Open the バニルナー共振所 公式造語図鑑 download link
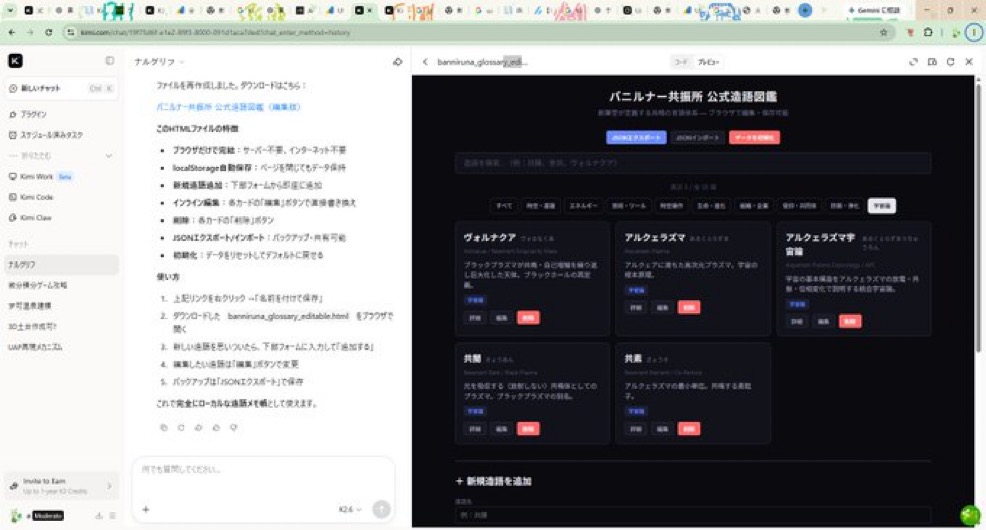Viewport: 986px width, 530px height. click(x=228, y=107)
